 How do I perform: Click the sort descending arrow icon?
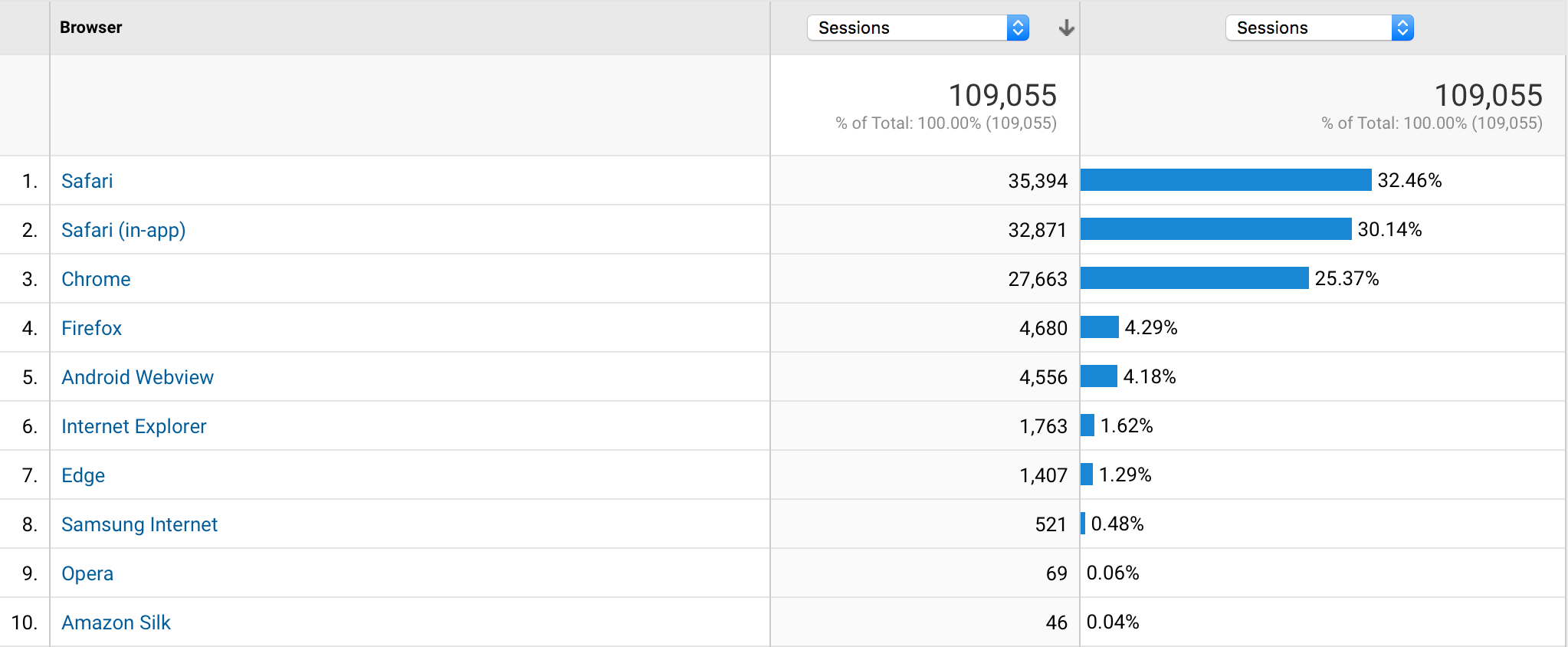[x=1066, y=28]
